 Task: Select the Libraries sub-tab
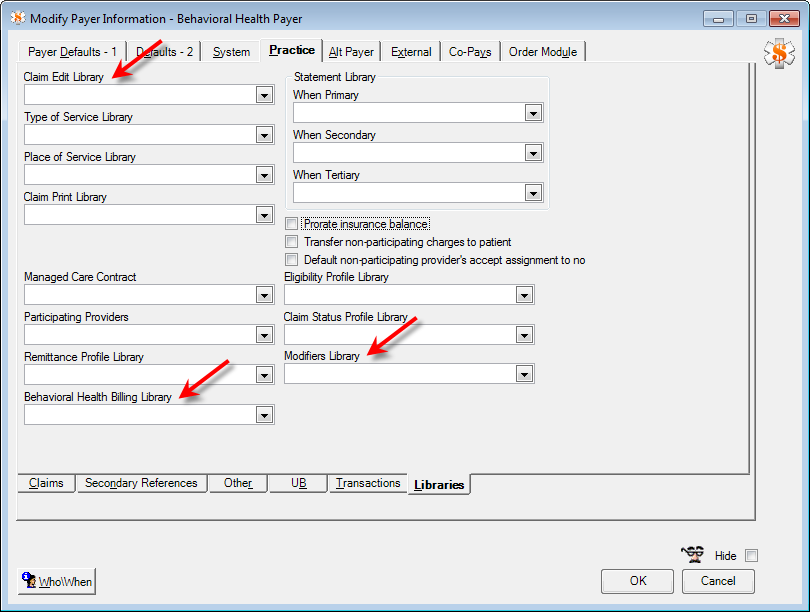pos(439,484)
